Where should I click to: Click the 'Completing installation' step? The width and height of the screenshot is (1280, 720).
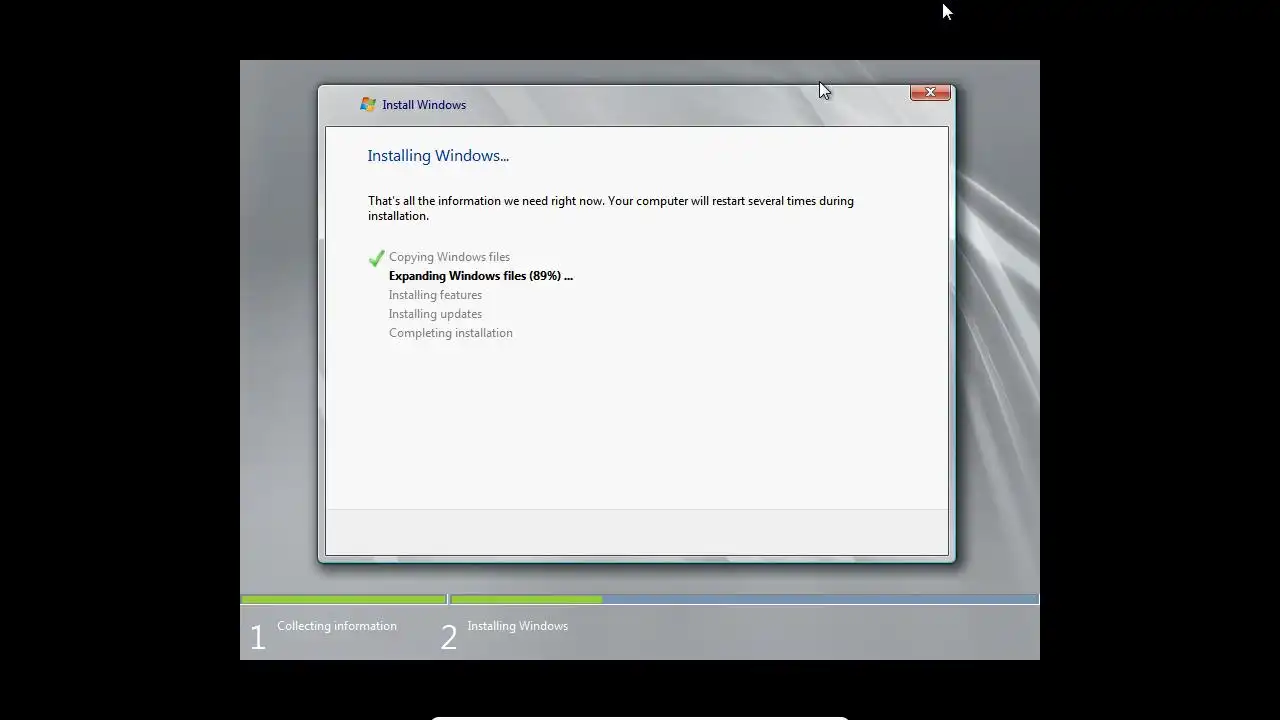coord(451,333)
